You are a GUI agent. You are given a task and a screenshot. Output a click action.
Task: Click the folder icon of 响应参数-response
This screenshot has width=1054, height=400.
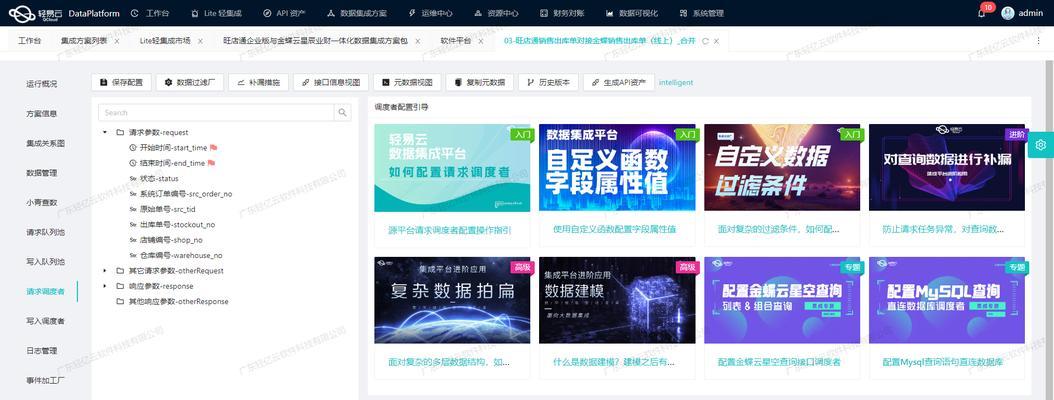coord(120,286)
